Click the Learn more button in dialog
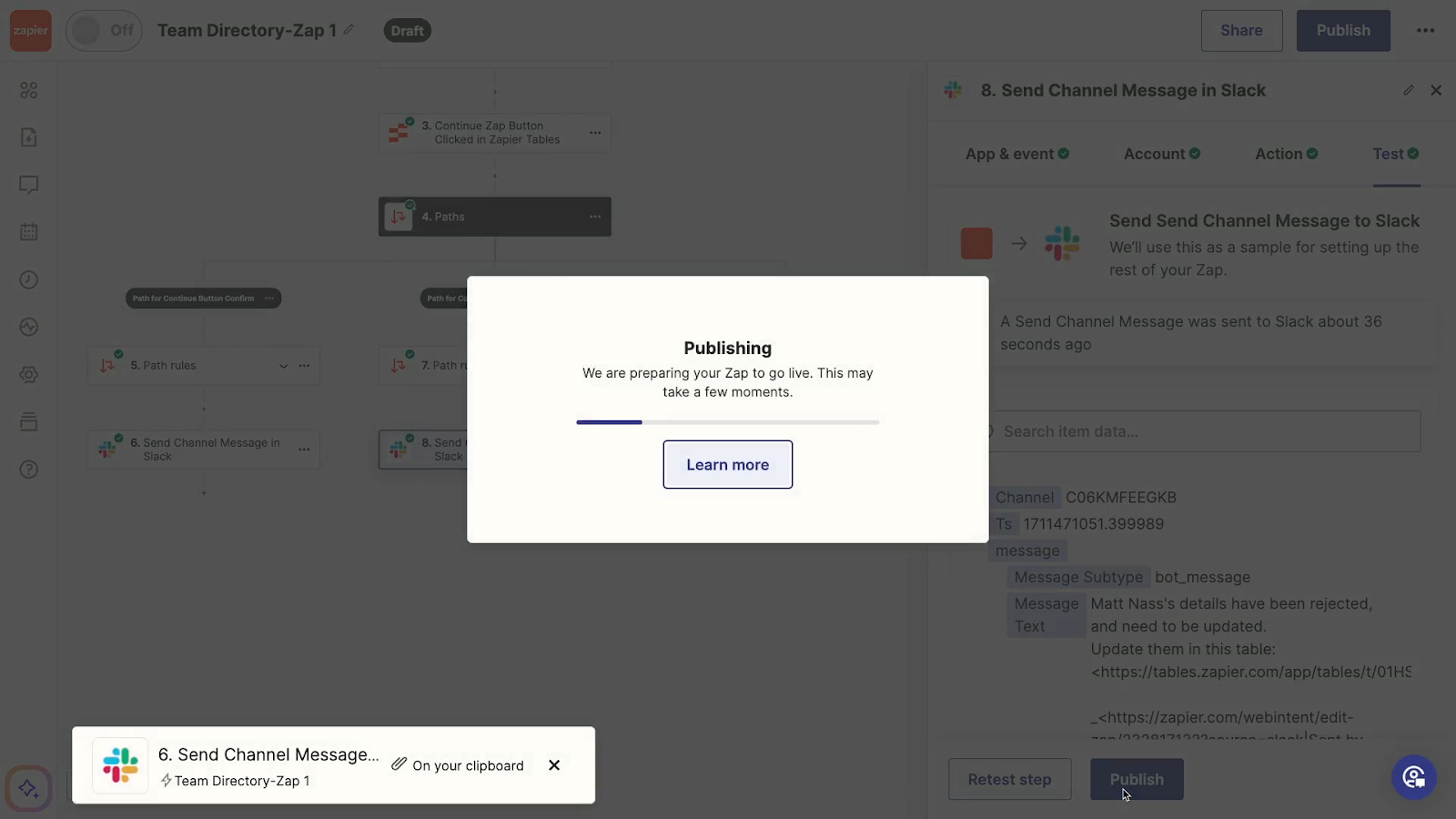This screenshot has width=1456, height=819. [728, 465]
